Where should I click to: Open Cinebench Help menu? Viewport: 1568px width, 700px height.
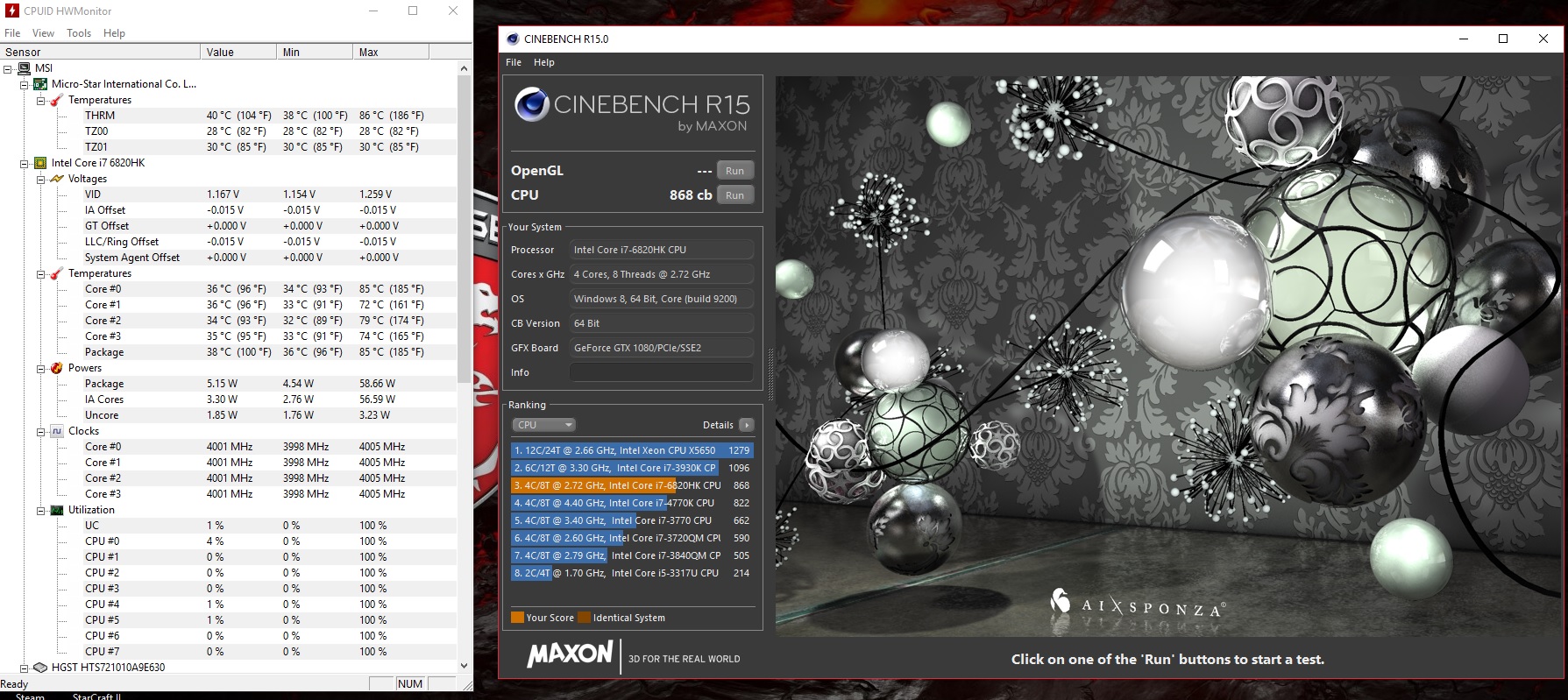[544, 62]
